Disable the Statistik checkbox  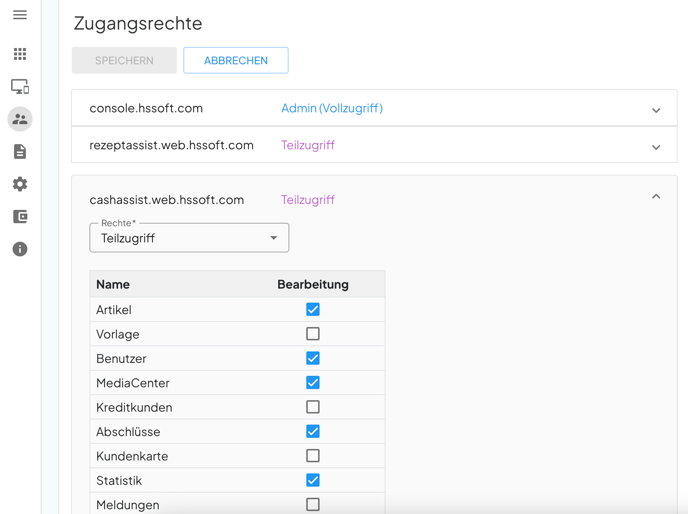313,480
